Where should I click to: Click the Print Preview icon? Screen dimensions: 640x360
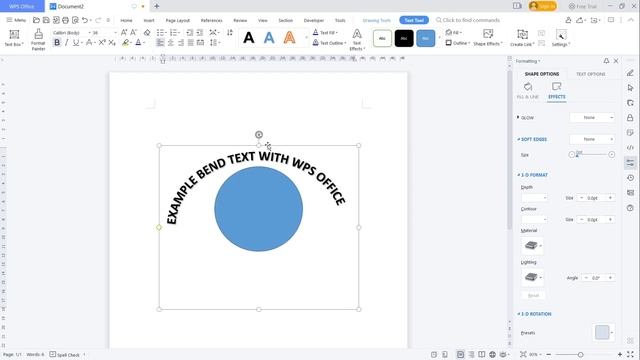pos(75,20)
